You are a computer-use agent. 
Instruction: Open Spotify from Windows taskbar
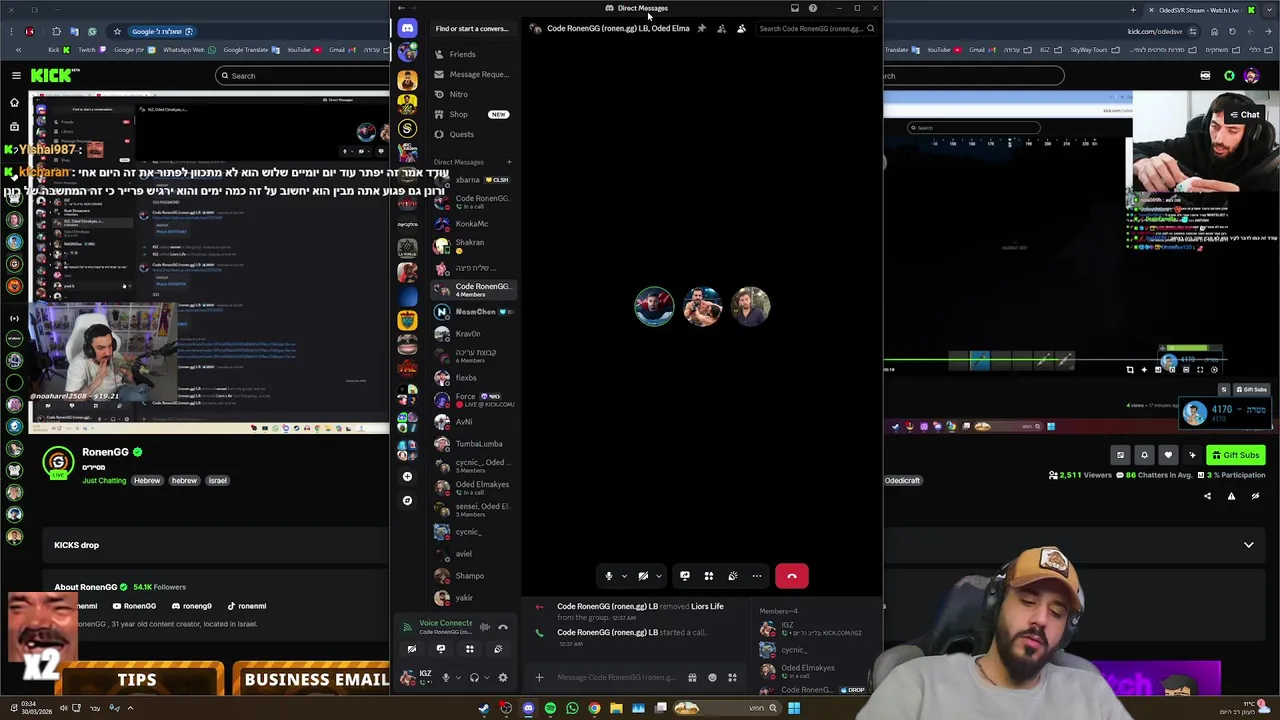point(550,708)
